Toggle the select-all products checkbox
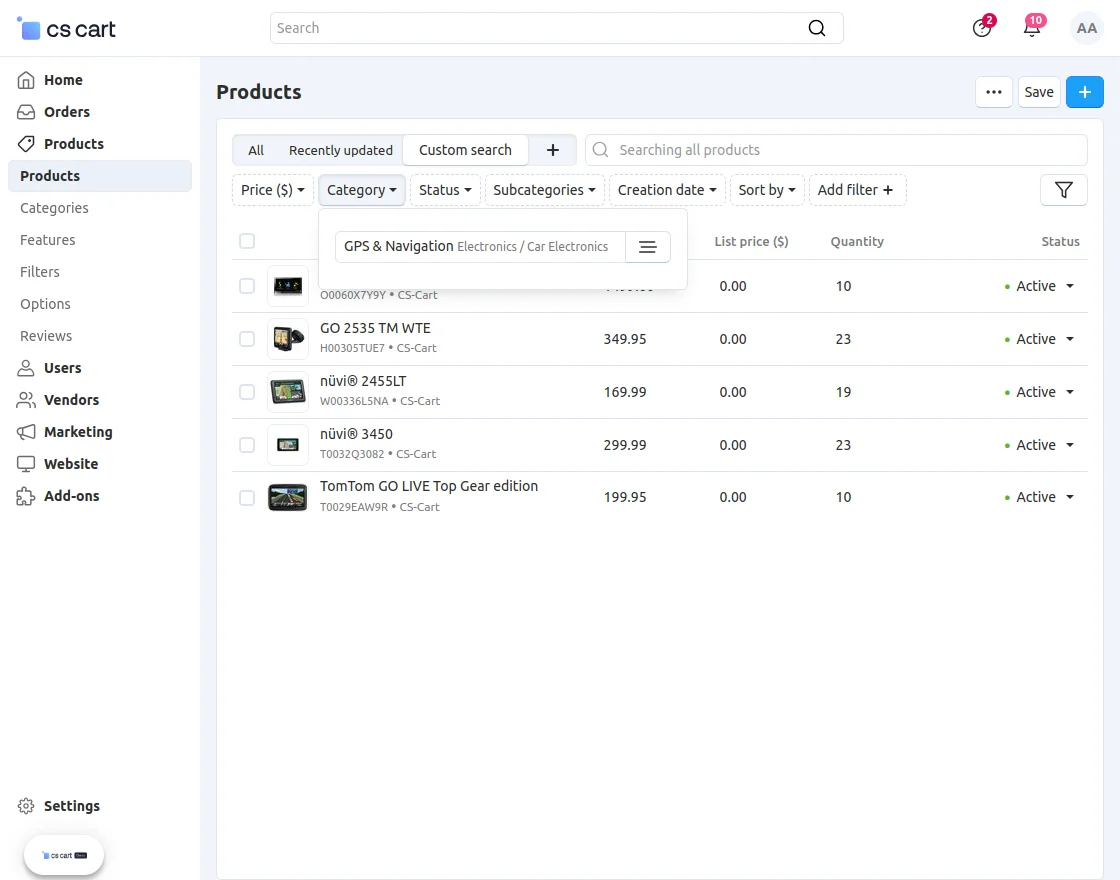Image resolution: width=1120 pixels, height=880 pixels. pos(247,241)
